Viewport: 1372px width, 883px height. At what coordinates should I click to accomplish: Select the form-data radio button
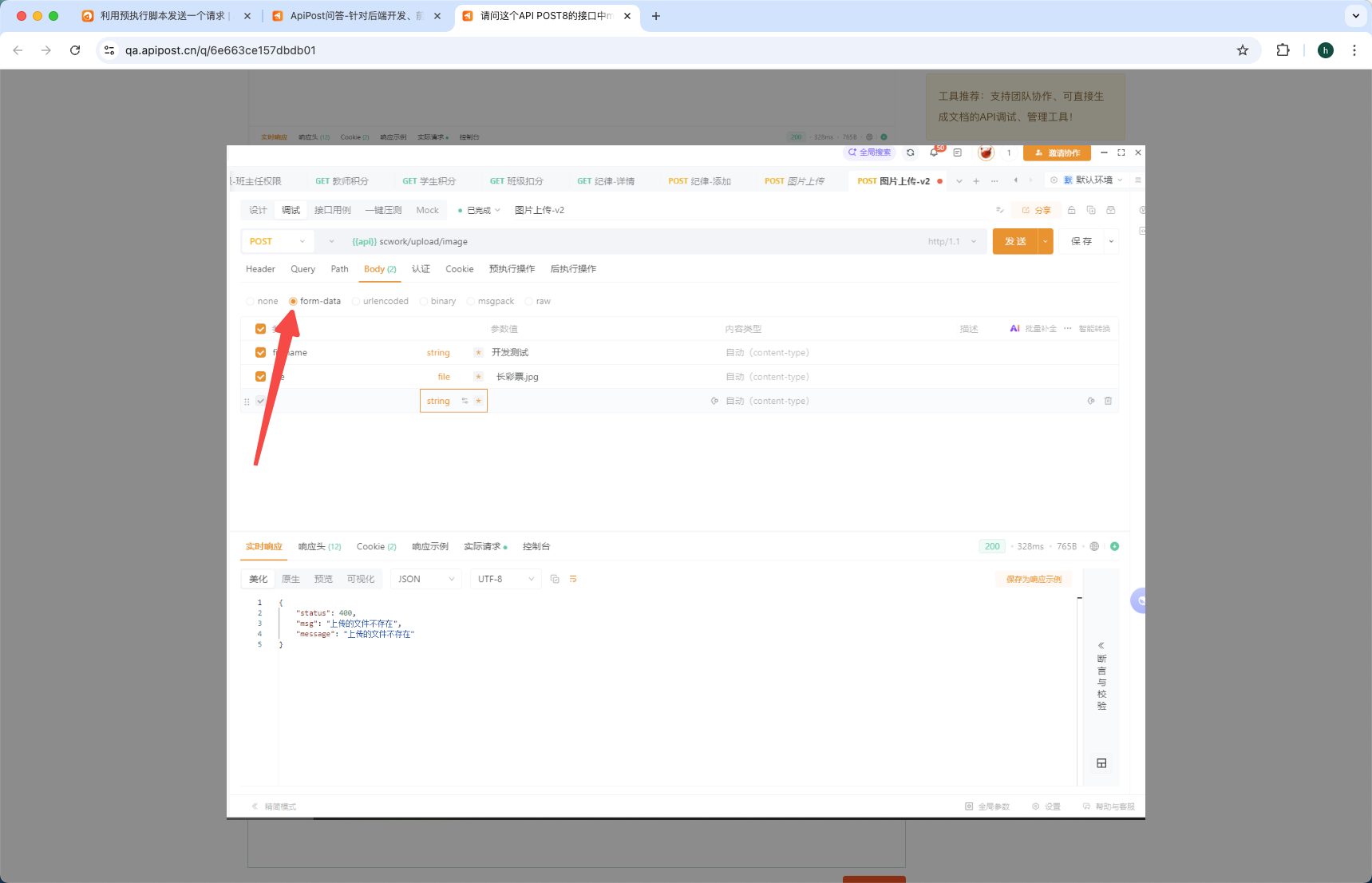[x=294, y=301]
